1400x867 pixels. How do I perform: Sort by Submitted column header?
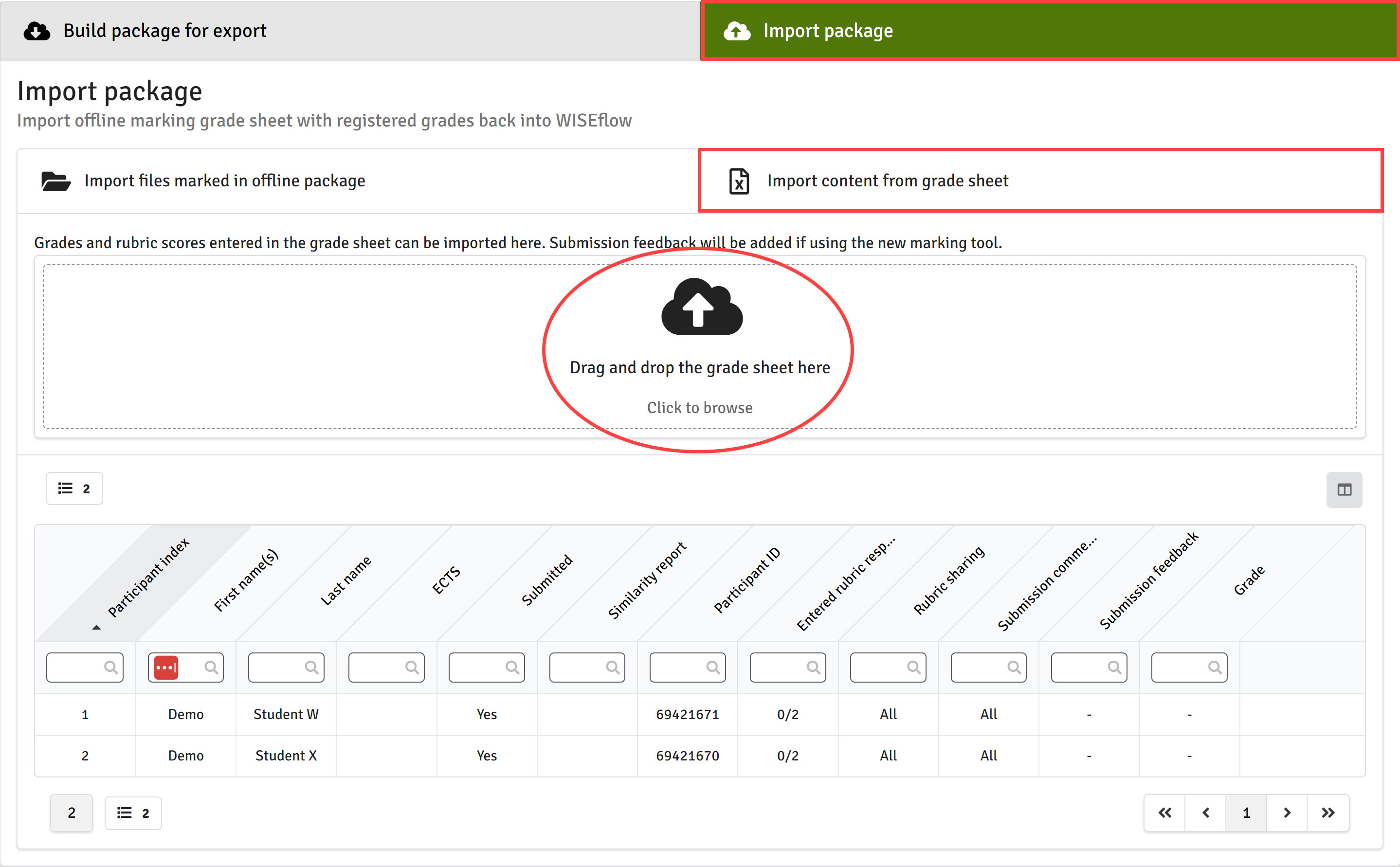pyautogui.click(x=546, y=580)
